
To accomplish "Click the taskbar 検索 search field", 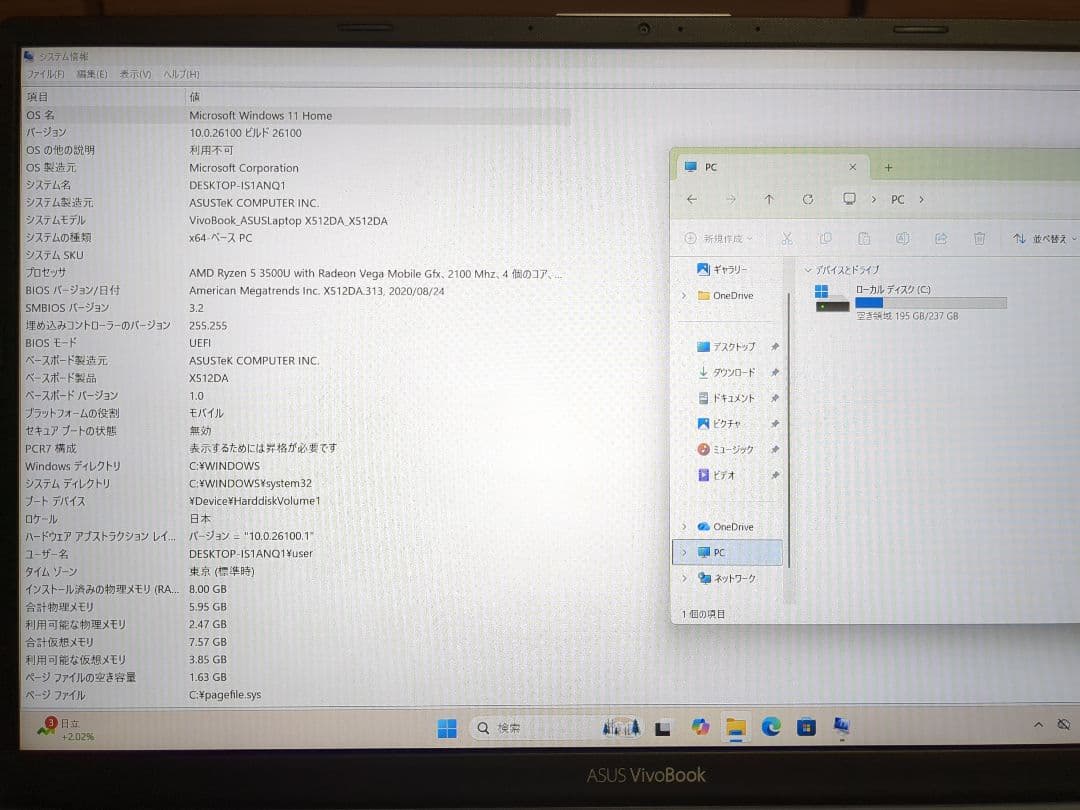I will click(x=520, y=727).
